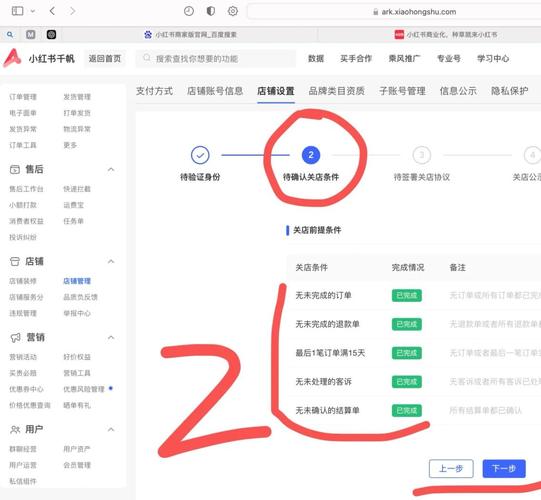Click the 最后1笔订单满15天 condition cell
The width and height of the screenshot is (541, 500).
click(x=330, y=353)
